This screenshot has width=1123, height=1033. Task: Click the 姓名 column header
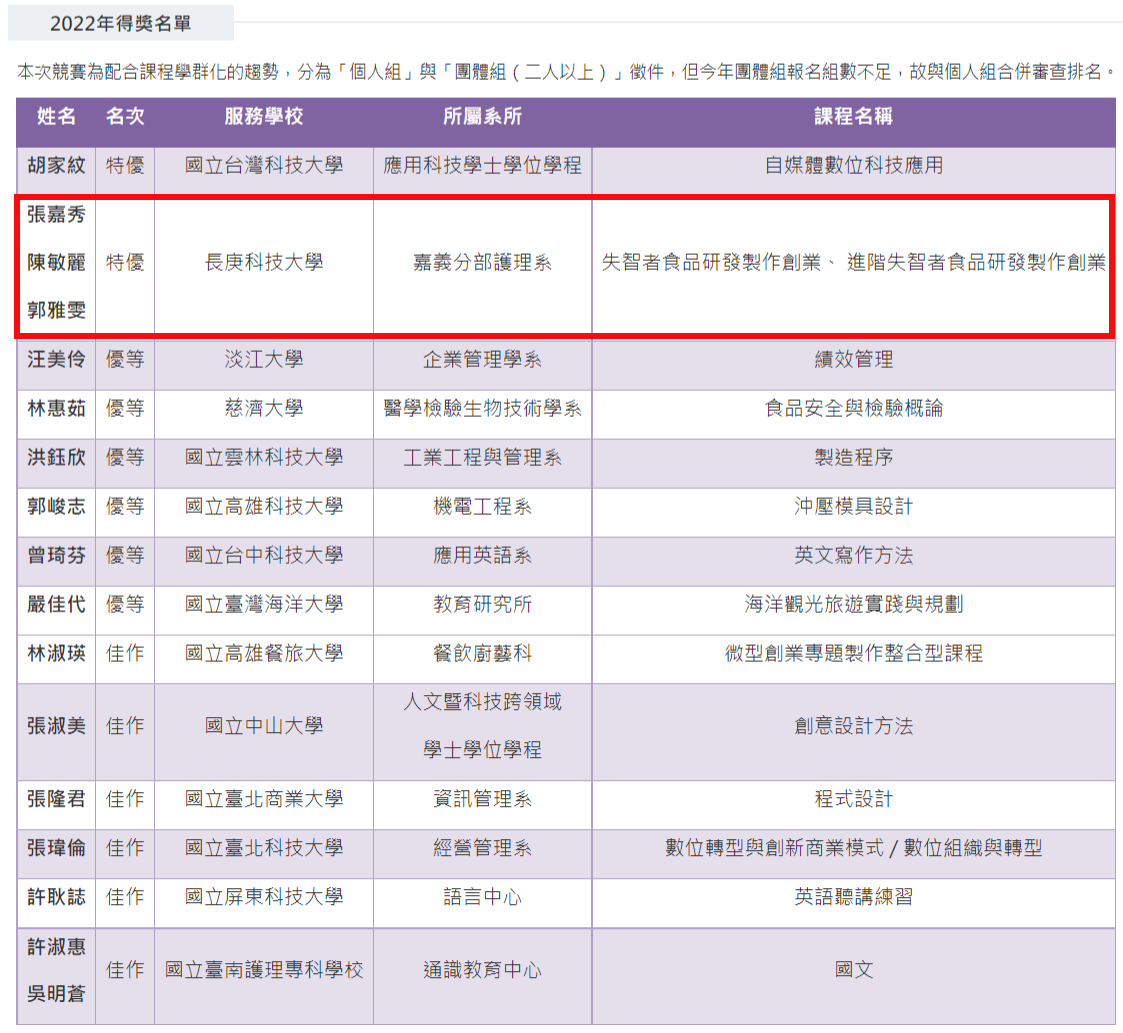[x=56, y=116]
